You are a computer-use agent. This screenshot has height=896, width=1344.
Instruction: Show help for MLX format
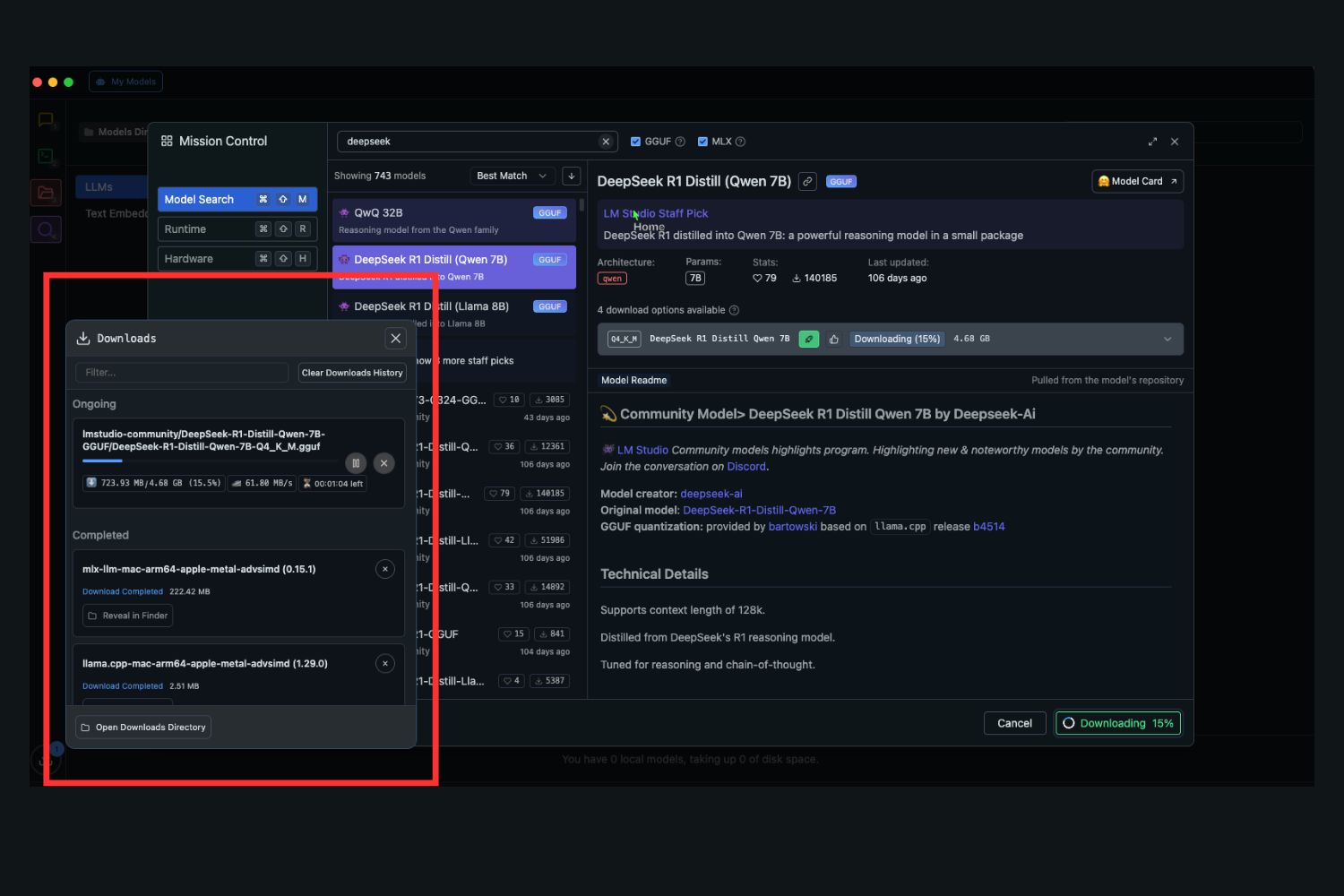click(x=740, y=142)
